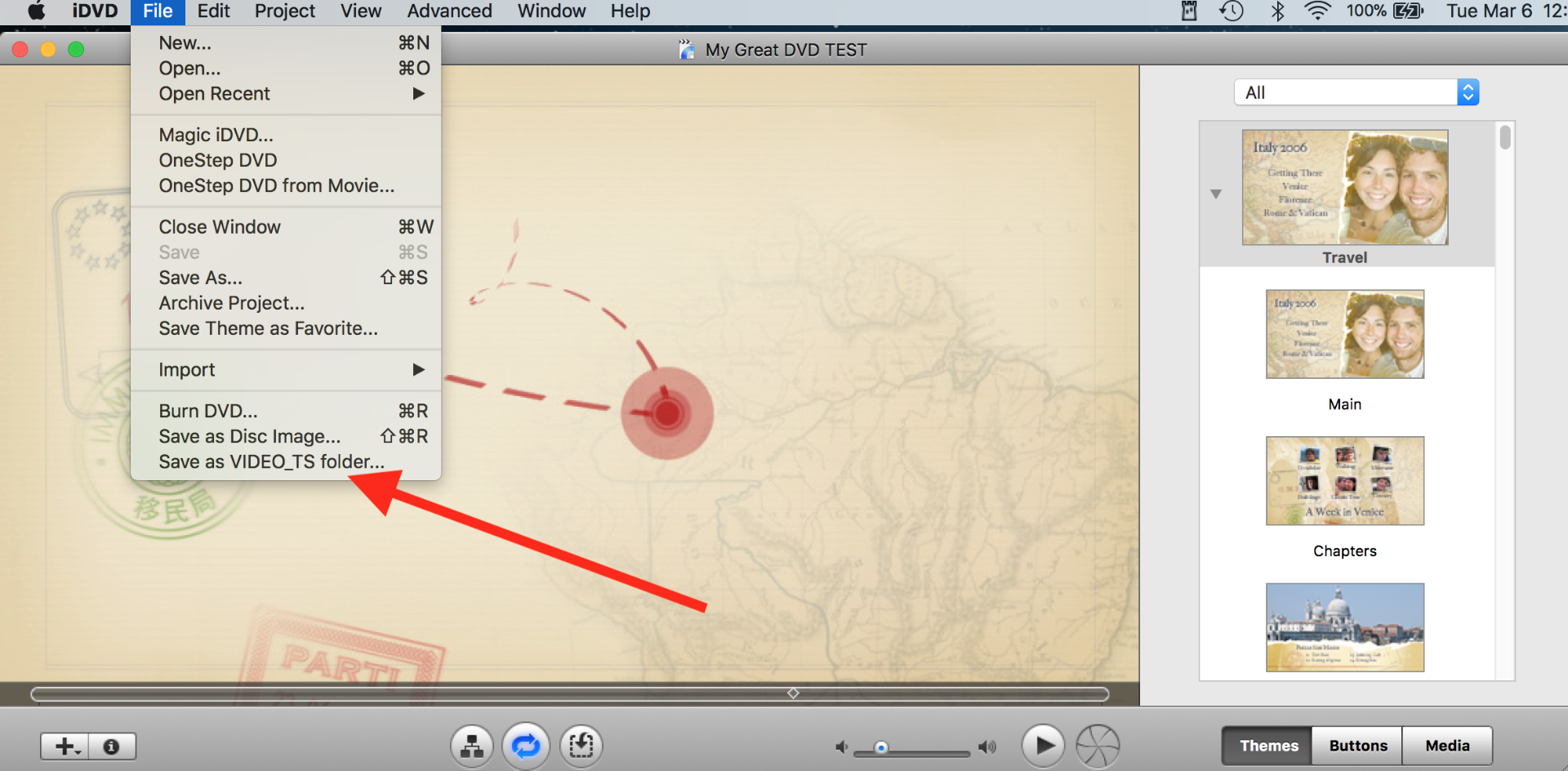Open the Window menu
The height and width of the screenshot is (771, 1568).
(551, 11)
